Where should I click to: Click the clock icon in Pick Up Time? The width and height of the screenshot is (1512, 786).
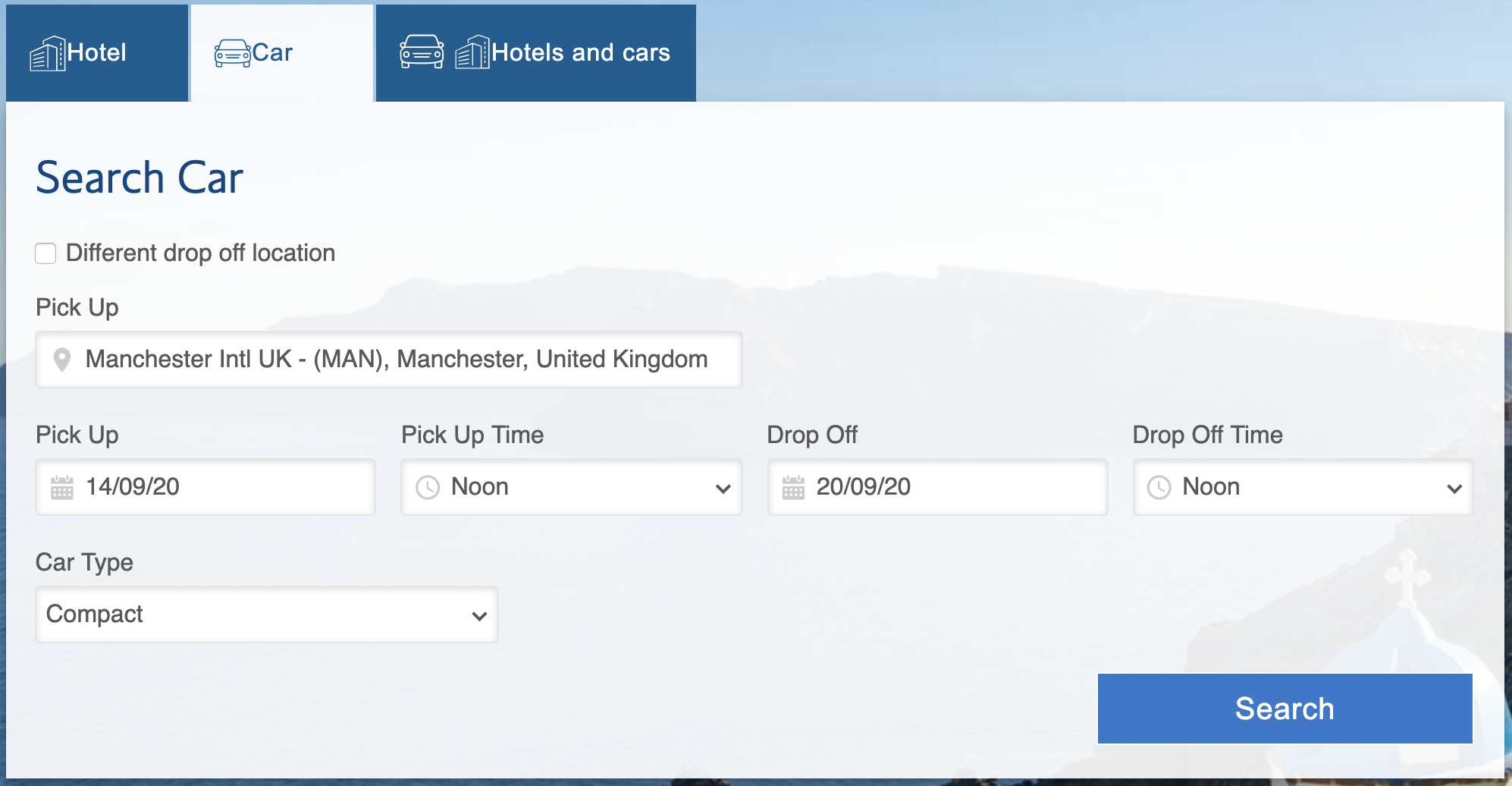pyautogui.click(x=428, y=487)
